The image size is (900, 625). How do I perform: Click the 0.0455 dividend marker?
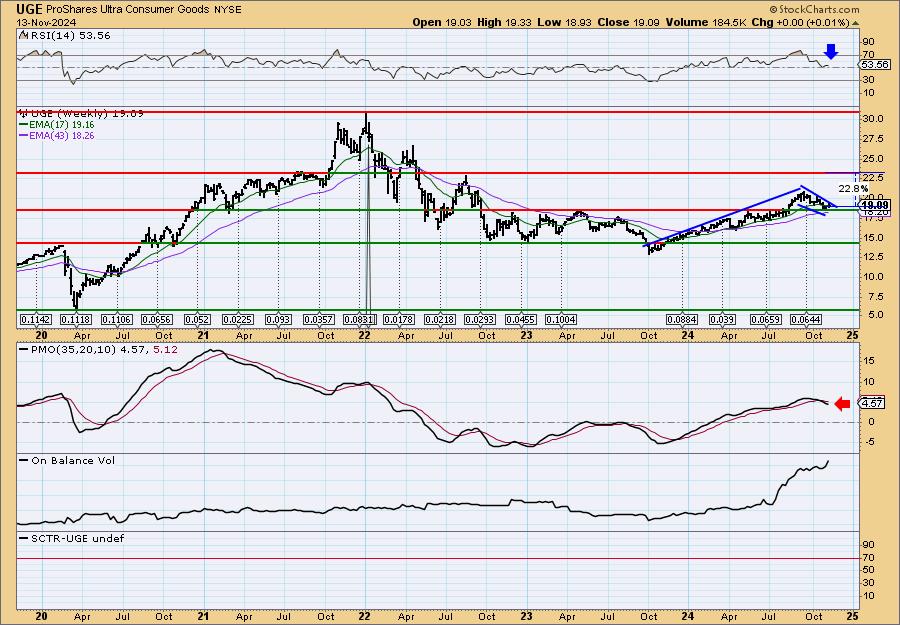521,319
